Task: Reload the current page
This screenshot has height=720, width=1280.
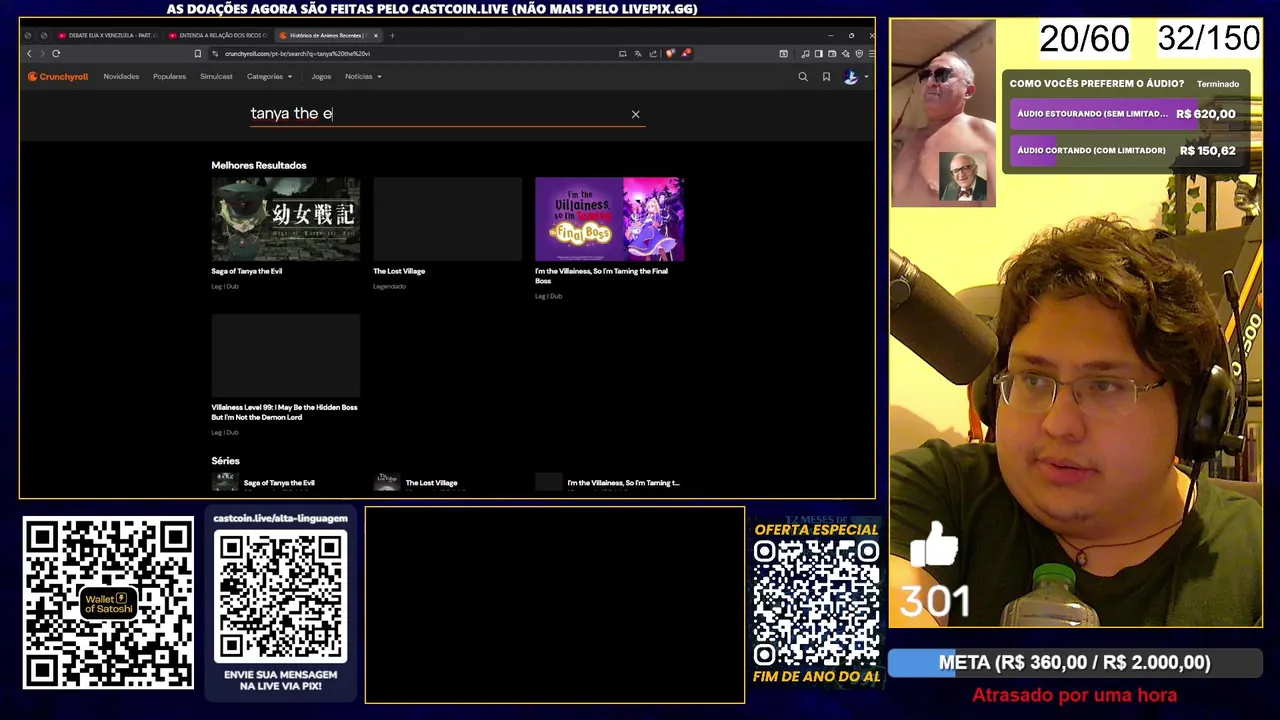Action: tap(56, 53)
